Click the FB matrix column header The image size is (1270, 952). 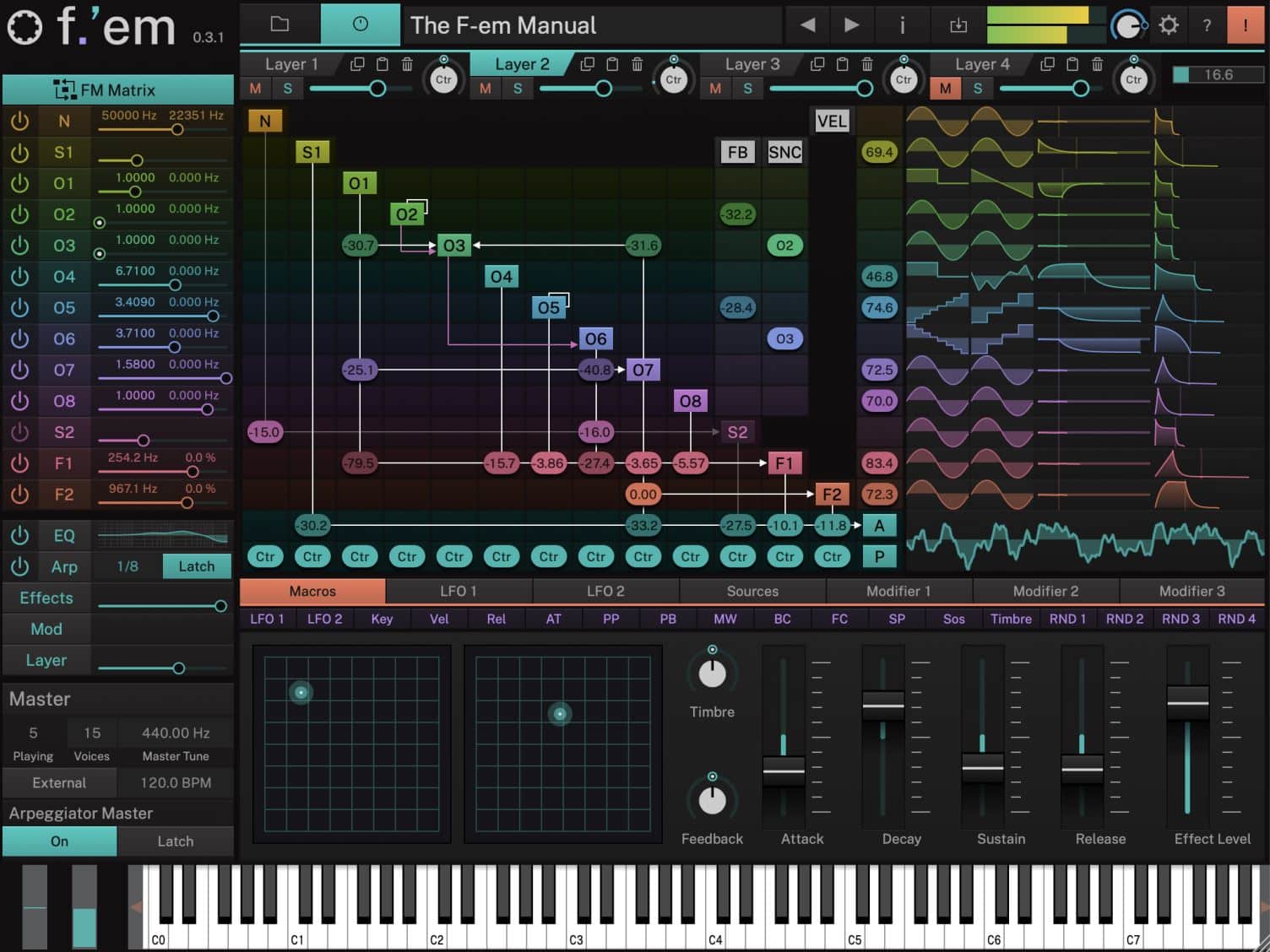(x=737, y=152)
